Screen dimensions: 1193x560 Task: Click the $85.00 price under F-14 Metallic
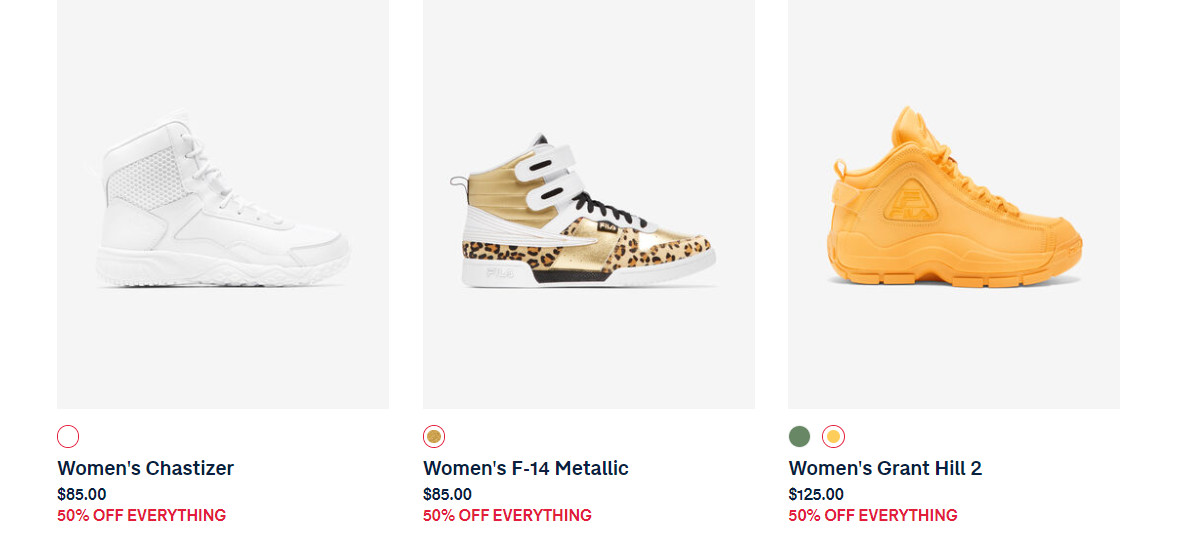click(x=447, y=494)
